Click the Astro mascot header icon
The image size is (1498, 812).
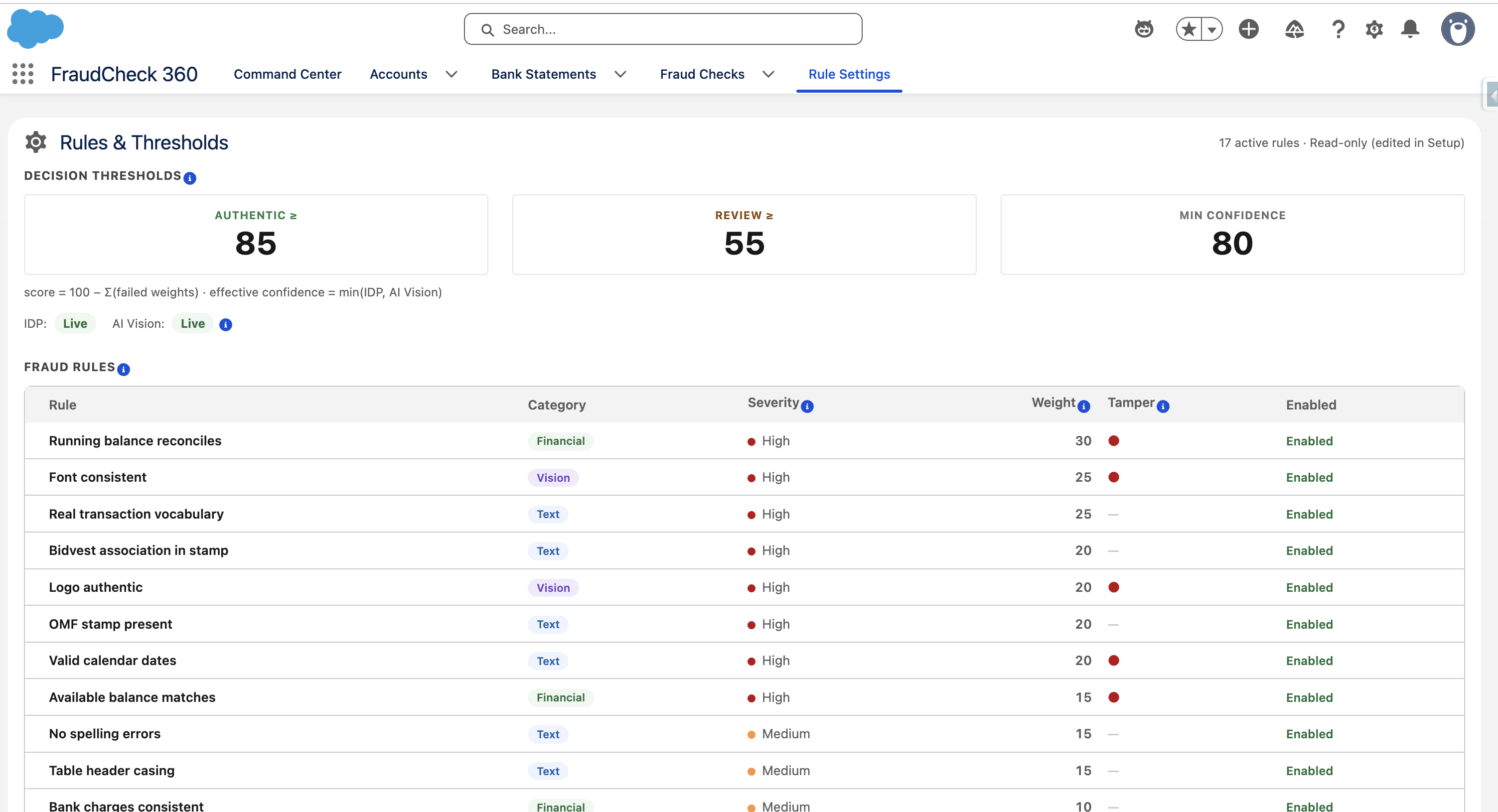tap(1144, 29)
